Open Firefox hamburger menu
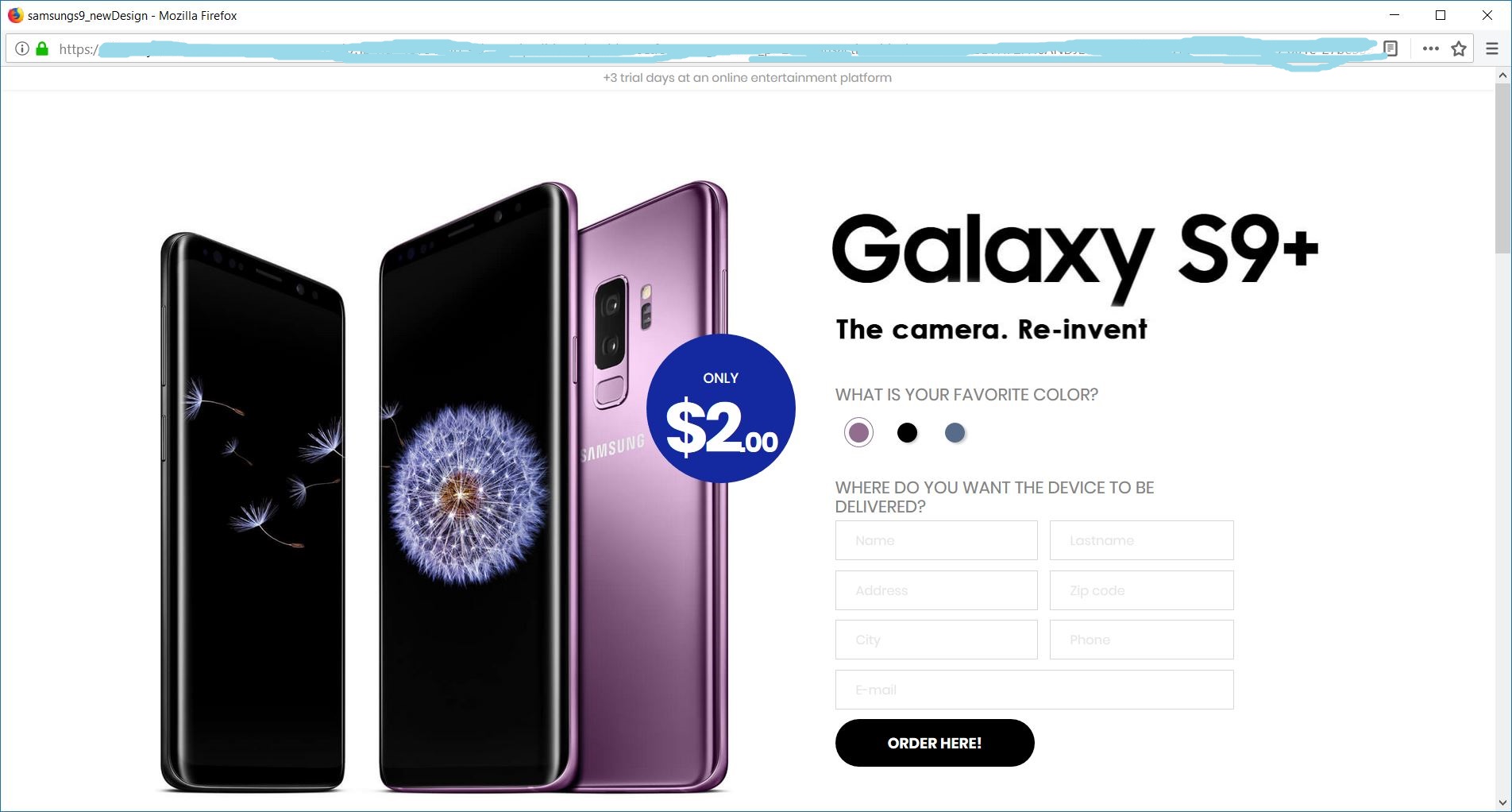 1491,48
